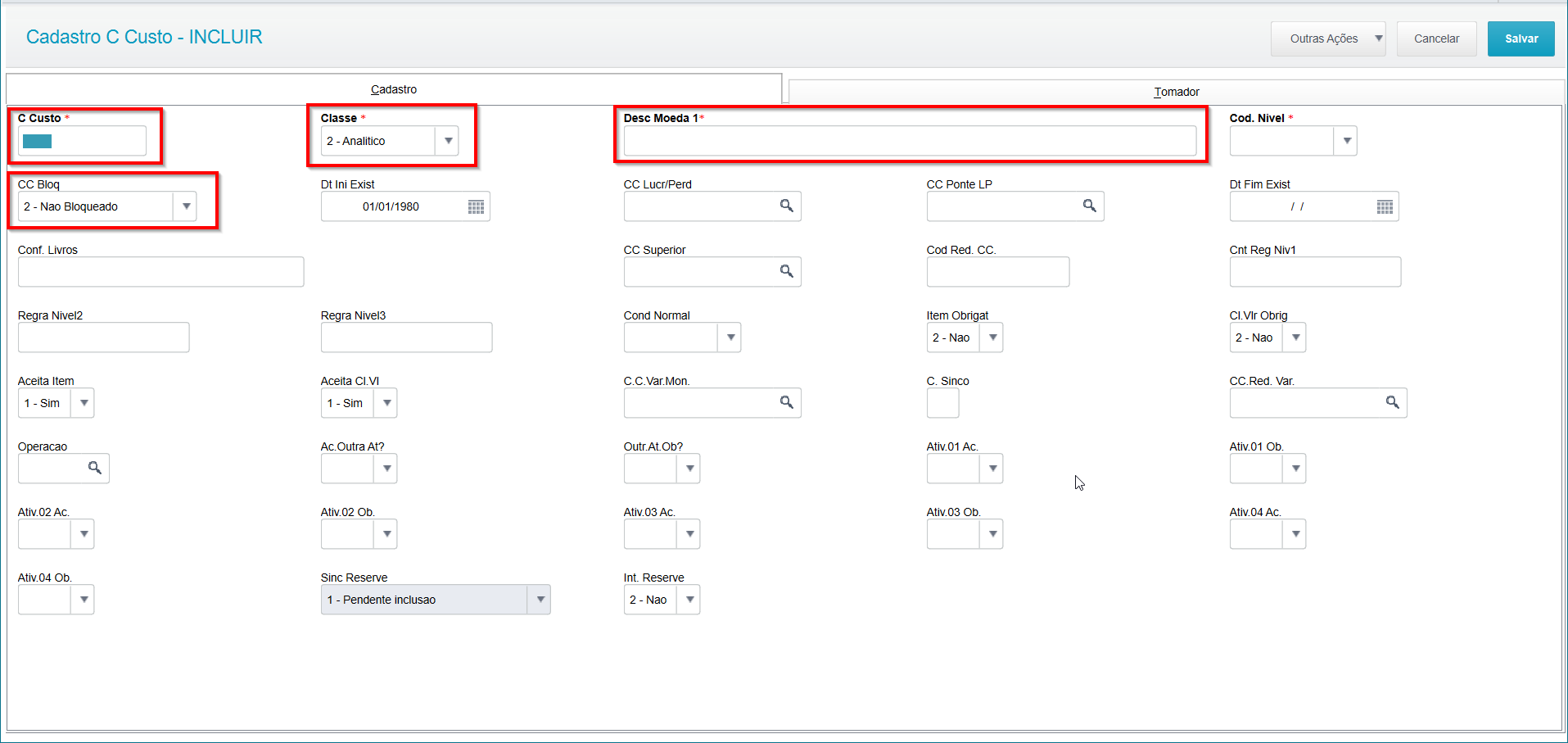Focus the C. Sinco input box
Viewport: 1568px width, 743px height.
[942, 403]
